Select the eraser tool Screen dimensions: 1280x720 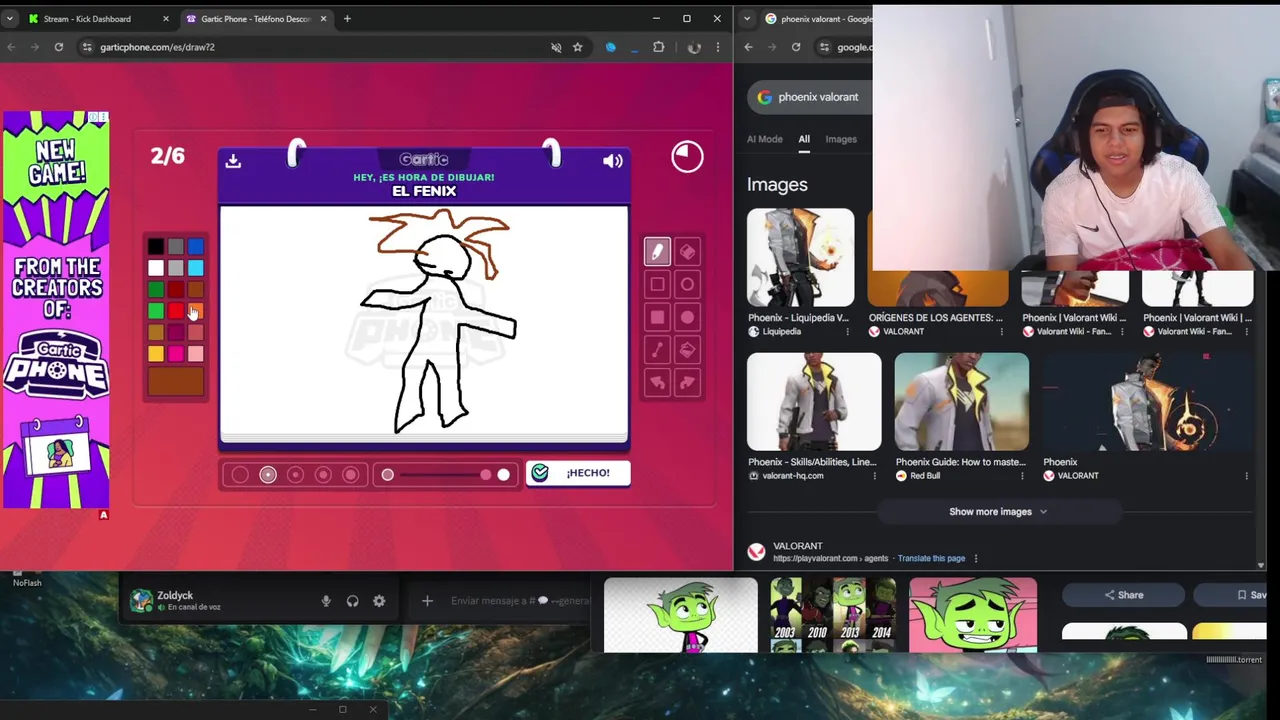pos(687,252)
